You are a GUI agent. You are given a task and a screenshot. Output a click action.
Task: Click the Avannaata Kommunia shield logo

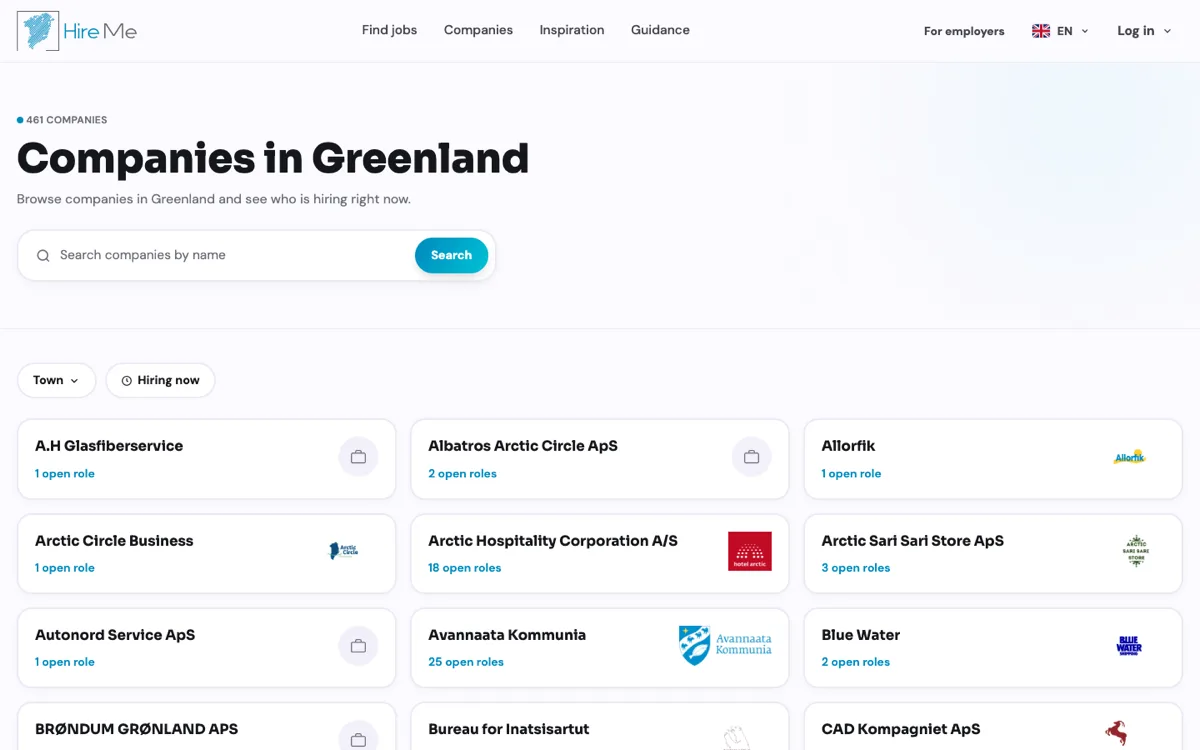click(725, 645)
